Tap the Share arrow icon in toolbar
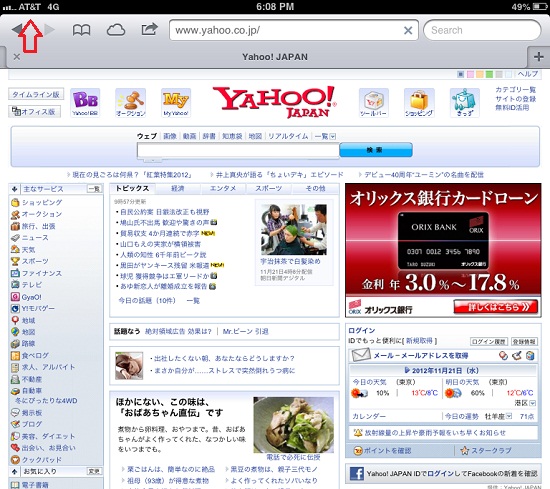The width and height of the screenshot is (550, 489). tap(149, 29)
